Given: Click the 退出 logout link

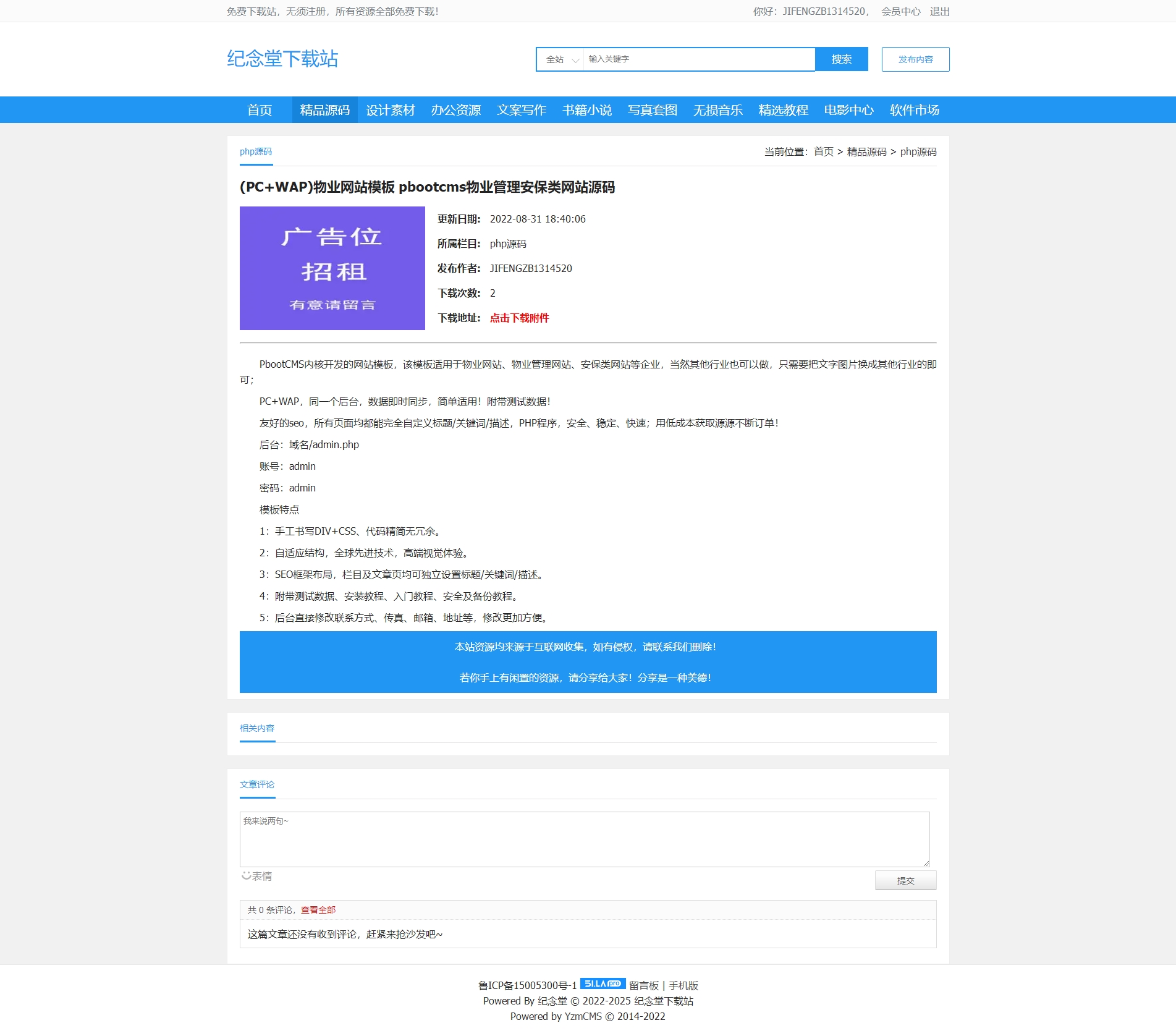Looking at the screenshot, I should click(x=939, y=11).
